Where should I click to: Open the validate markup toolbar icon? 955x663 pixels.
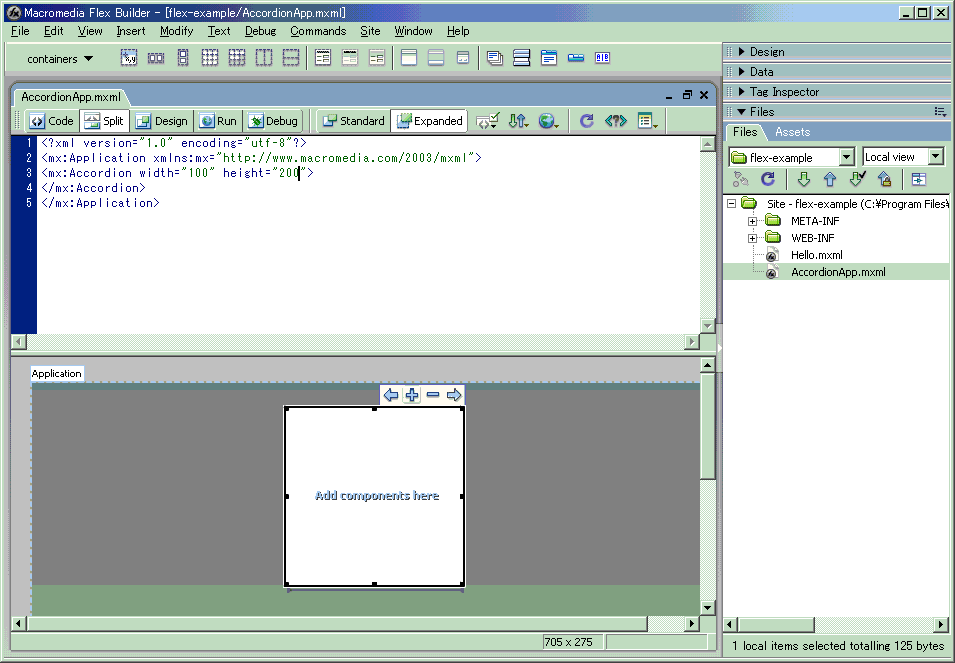pyautogui.click(x=488, y=121)
